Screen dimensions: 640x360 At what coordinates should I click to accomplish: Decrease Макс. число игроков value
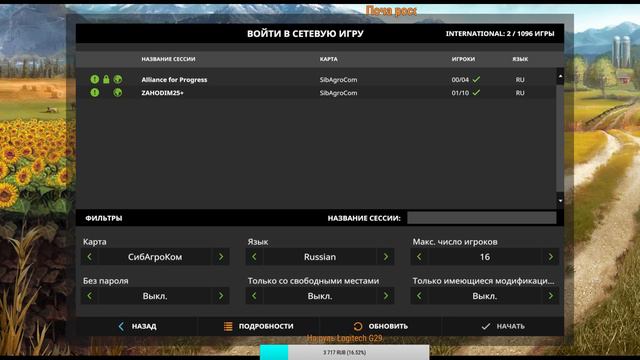(419, 257)
